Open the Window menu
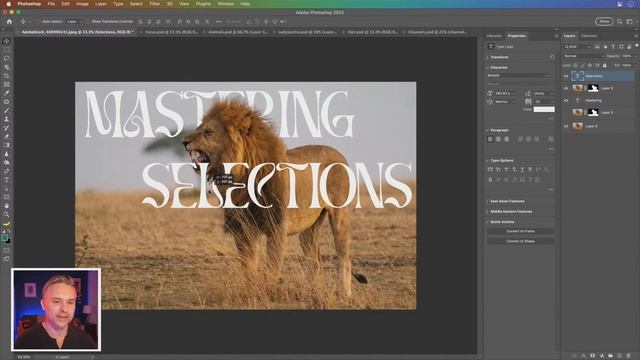This screenshot has width=640, height=360. (x=225, y=4)
